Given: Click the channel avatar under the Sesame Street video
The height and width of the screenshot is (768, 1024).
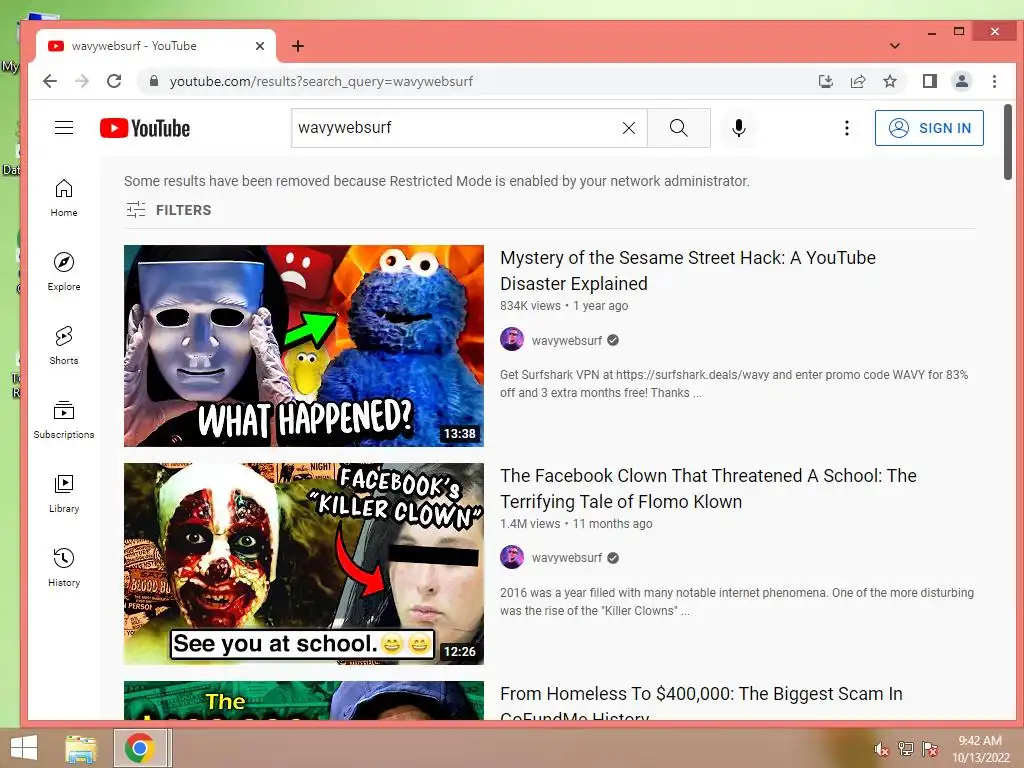Looking at the screenshot, I should tap(512, 340).
